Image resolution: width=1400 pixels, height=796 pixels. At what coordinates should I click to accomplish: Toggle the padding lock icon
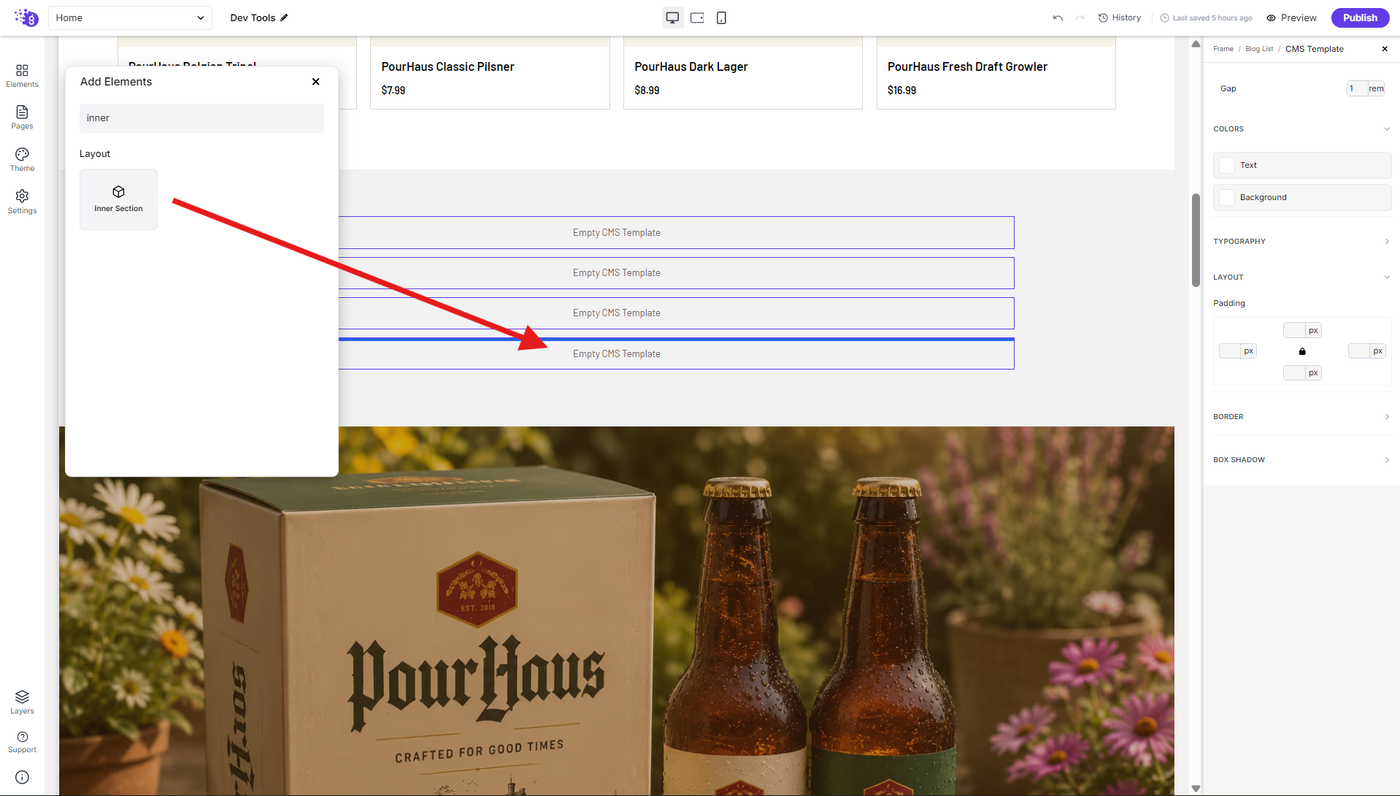coord(1302,351)
